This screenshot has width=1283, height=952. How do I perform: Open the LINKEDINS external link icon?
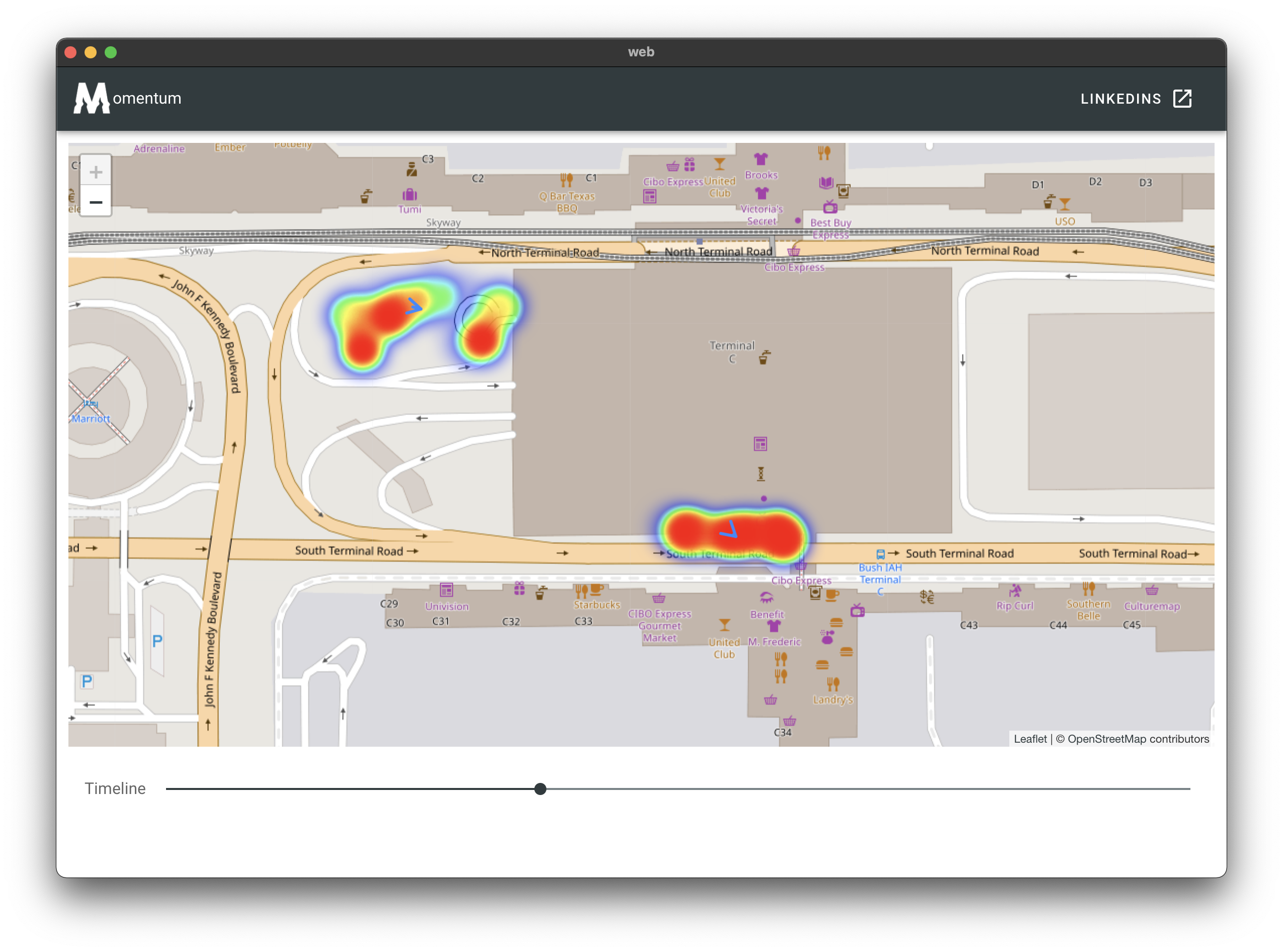pos(1182,99)
